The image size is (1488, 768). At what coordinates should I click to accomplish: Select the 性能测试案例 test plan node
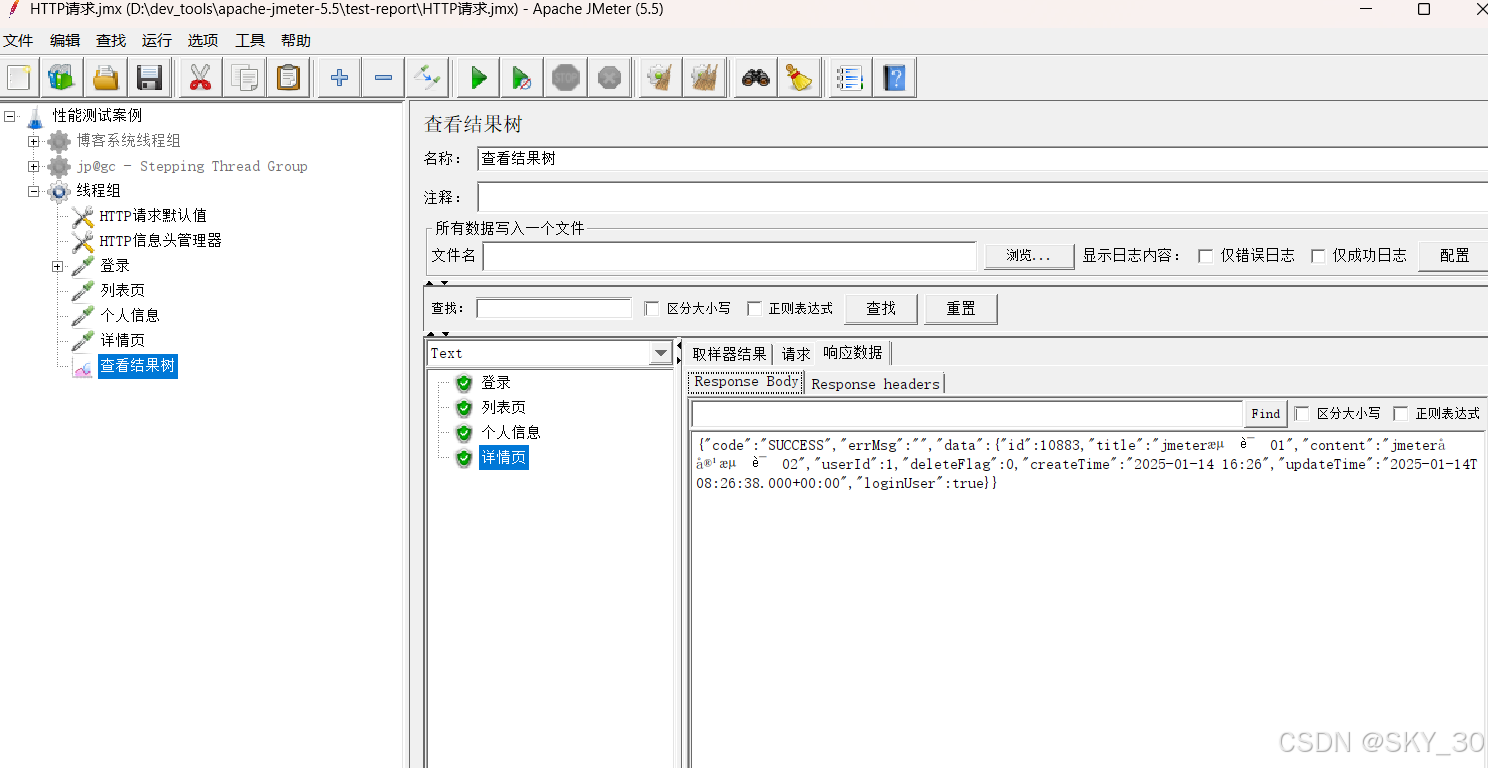pos(97,116)
